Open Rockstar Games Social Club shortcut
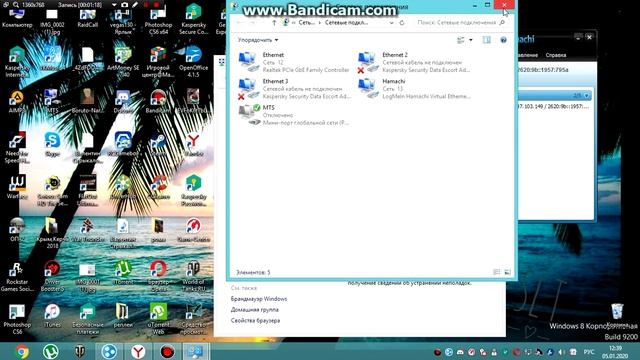 click(x=17, y=276)
